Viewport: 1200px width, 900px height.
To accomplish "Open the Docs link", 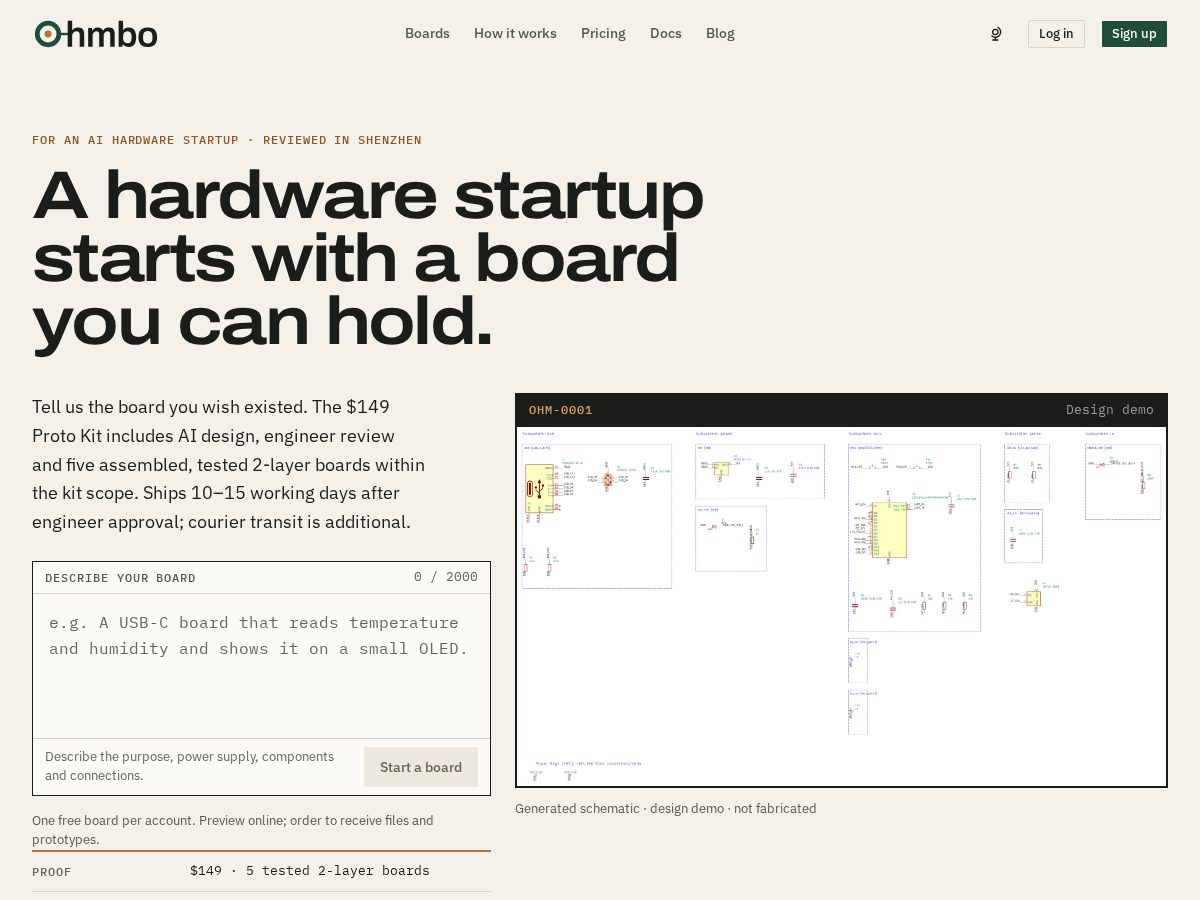I will click(666, 33).
